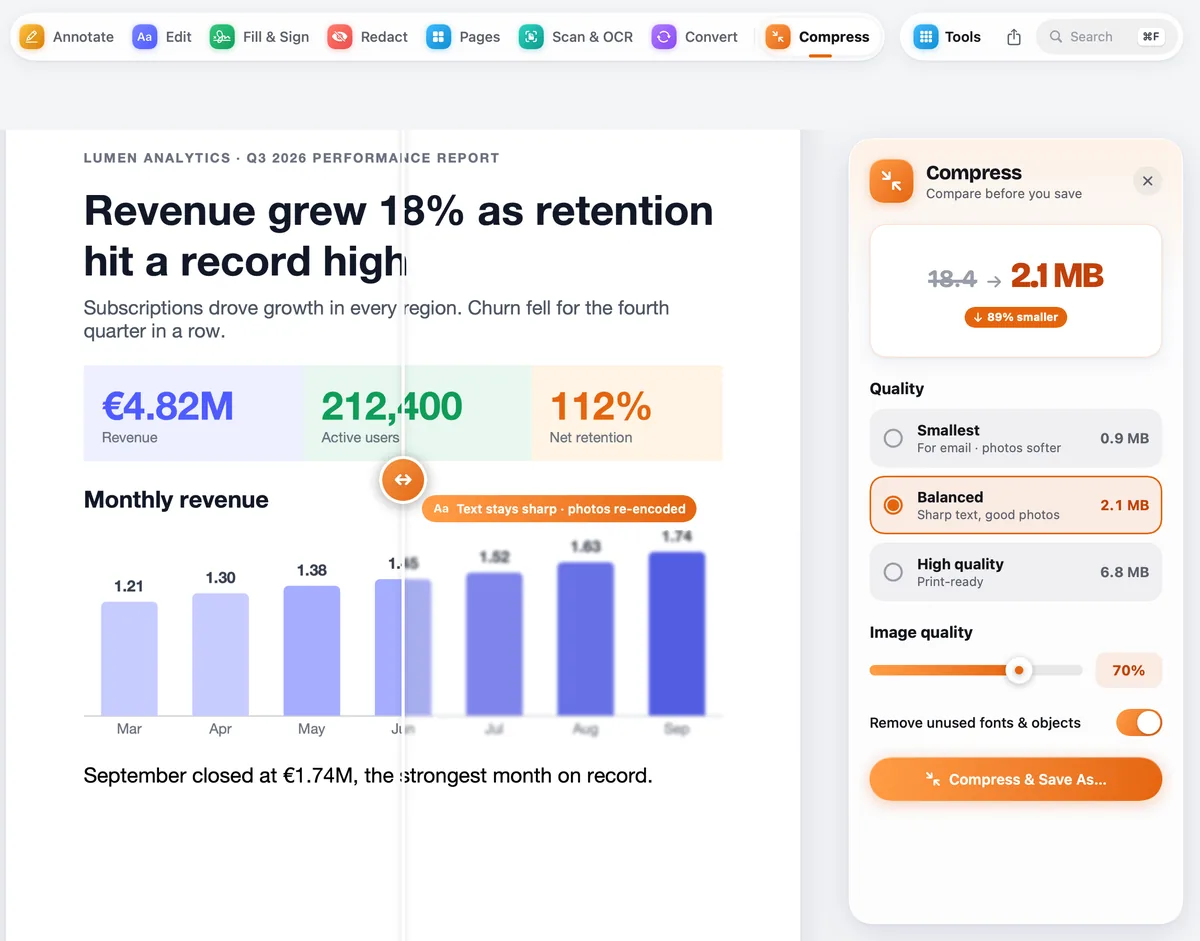Click the "Text stays sharp · photos re-encoded" label
This screenshot has height=941, width=1200.
559,508
